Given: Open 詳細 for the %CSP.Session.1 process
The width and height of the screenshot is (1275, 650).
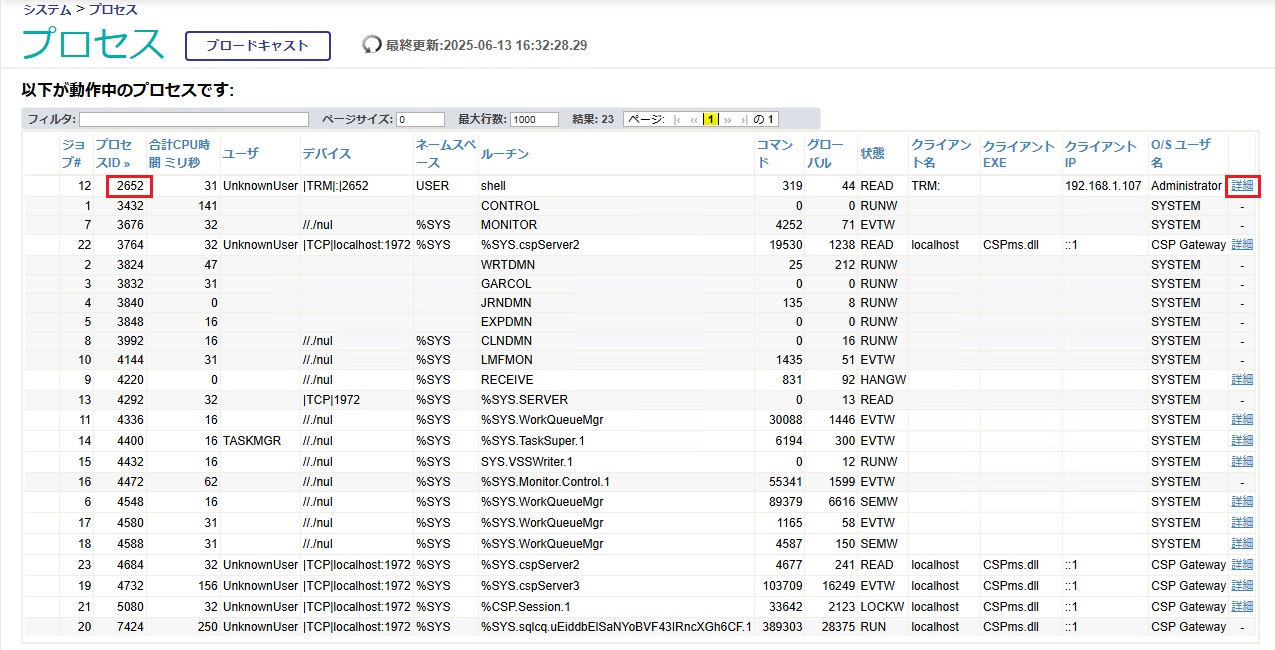Looking at the screenshot, I should tap(1241, 606).
